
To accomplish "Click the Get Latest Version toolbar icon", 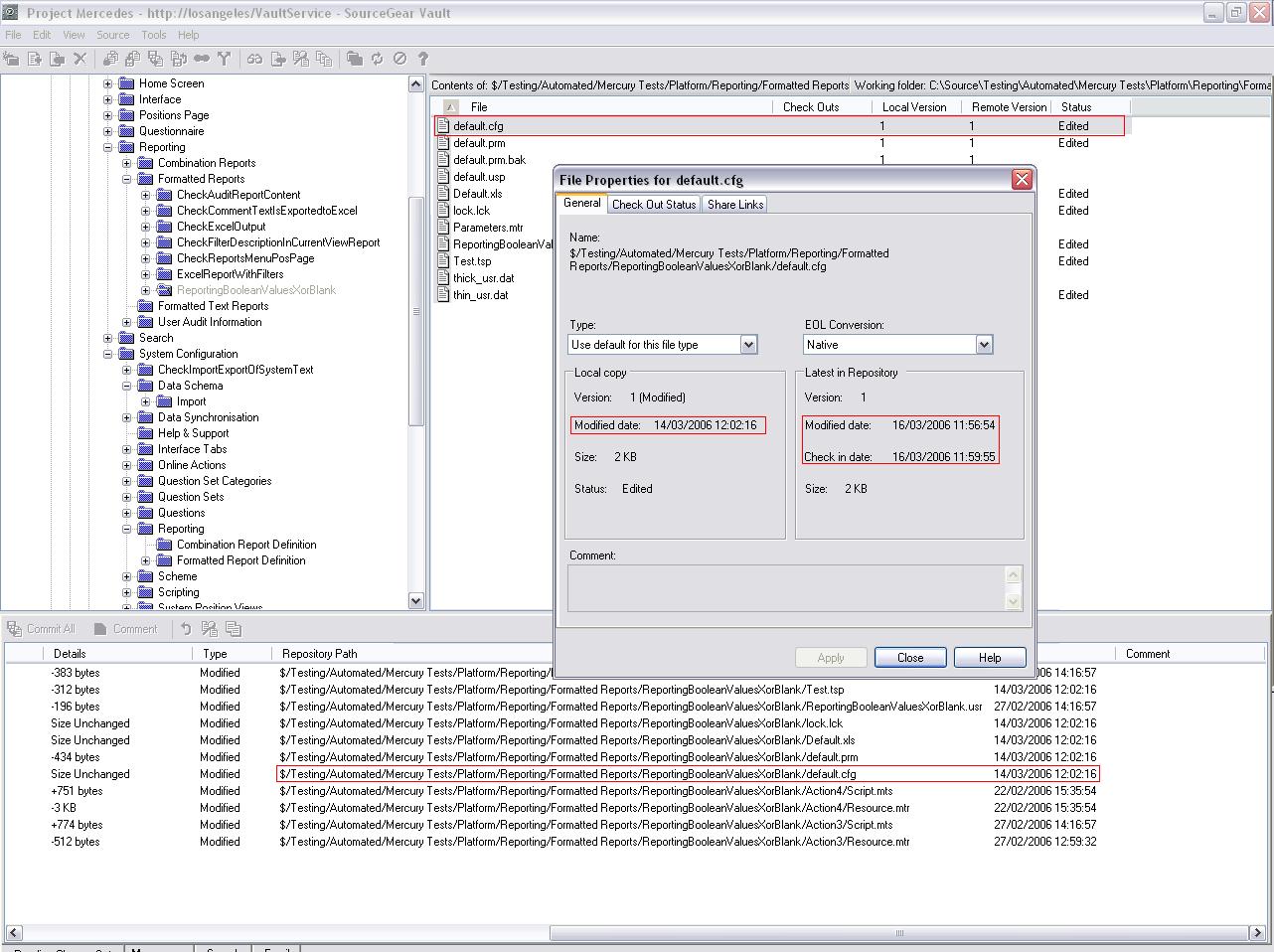I will pos(110,59).
